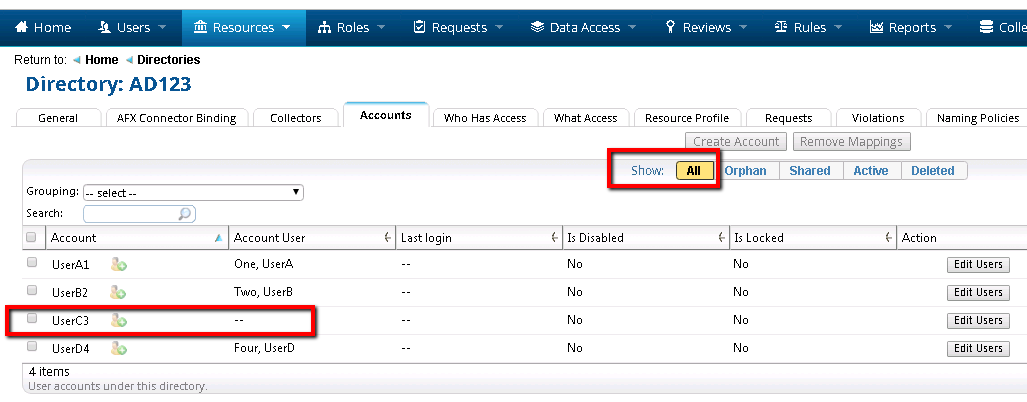The height and width of the screenshot is (402, 1027).
Task: Click the user icon beside UserD4
Action: click(x=118, y=349)
